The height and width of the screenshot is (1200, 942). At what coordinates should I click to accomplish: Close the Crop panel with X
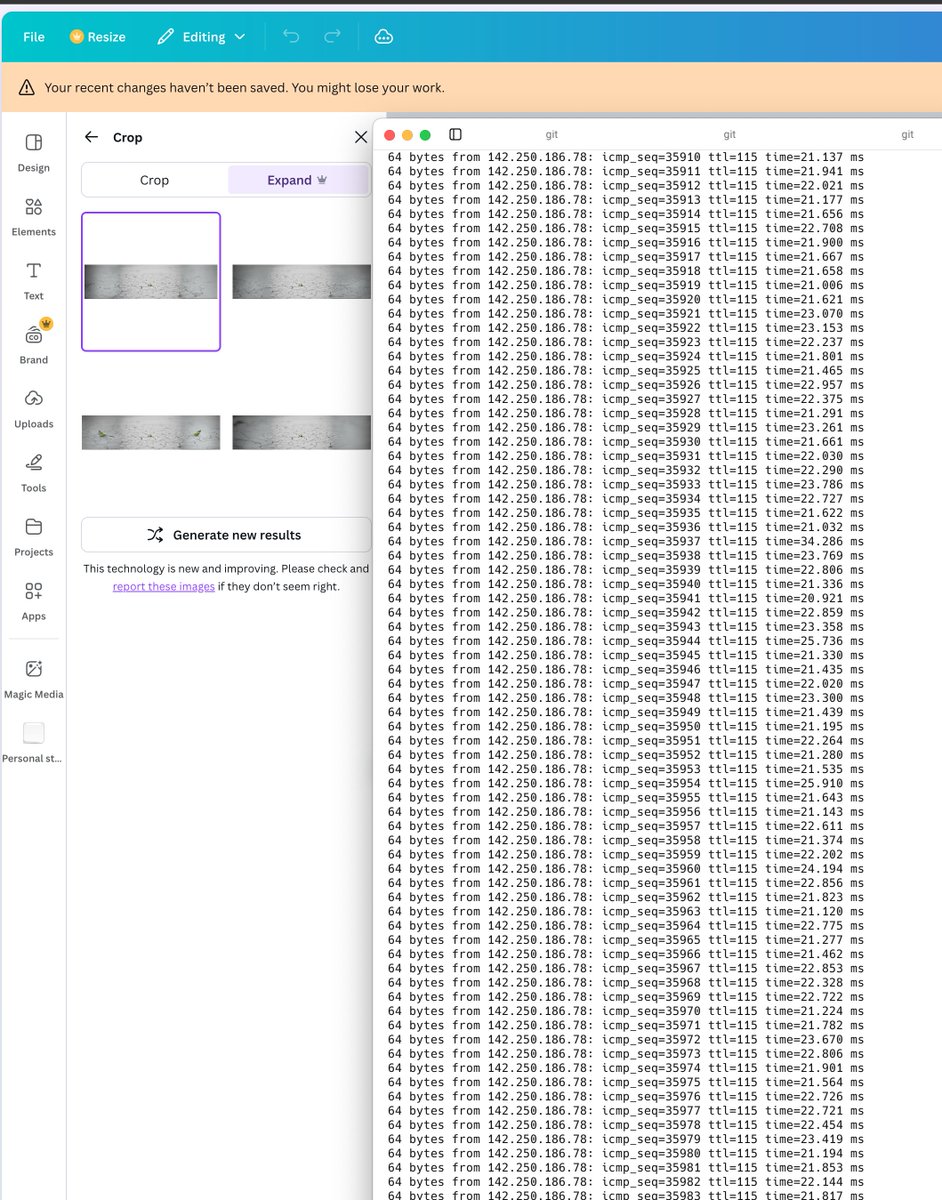[361, 137]
